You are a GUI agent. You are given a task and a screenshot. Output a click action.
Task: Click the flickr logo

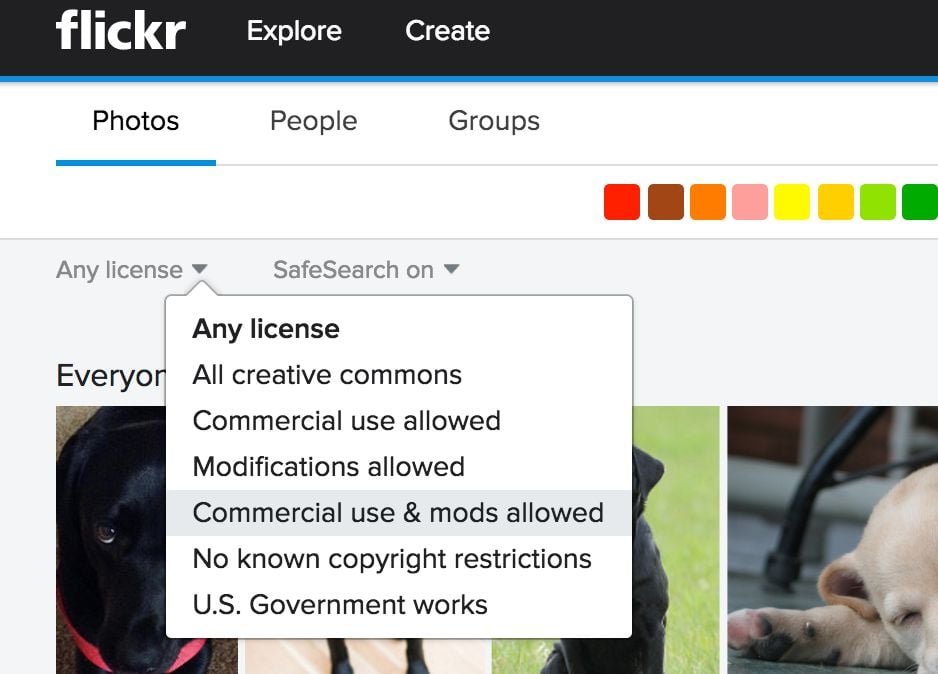point(121,31)
